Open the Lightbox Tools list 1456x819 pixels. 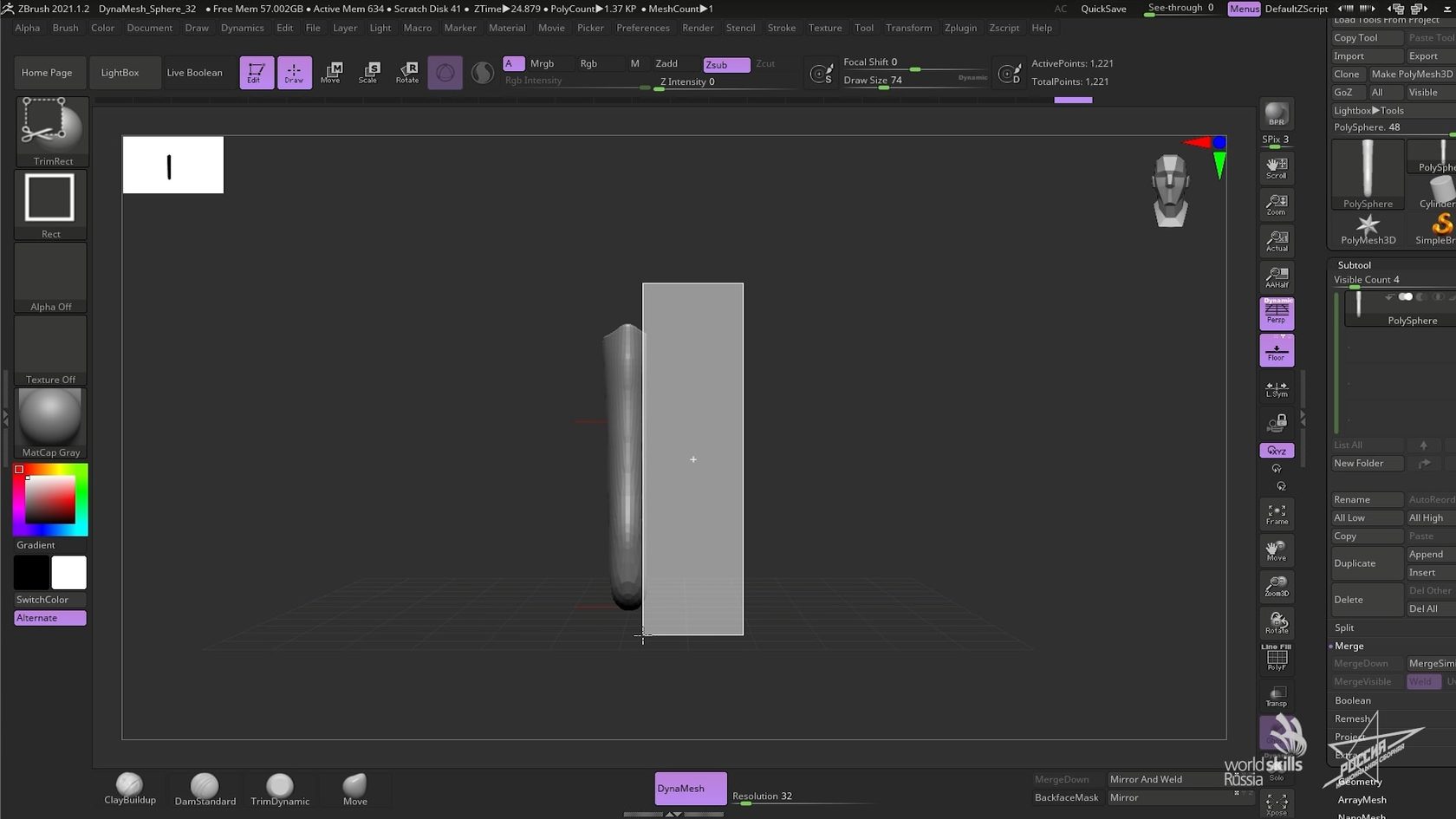point(1368,110)
